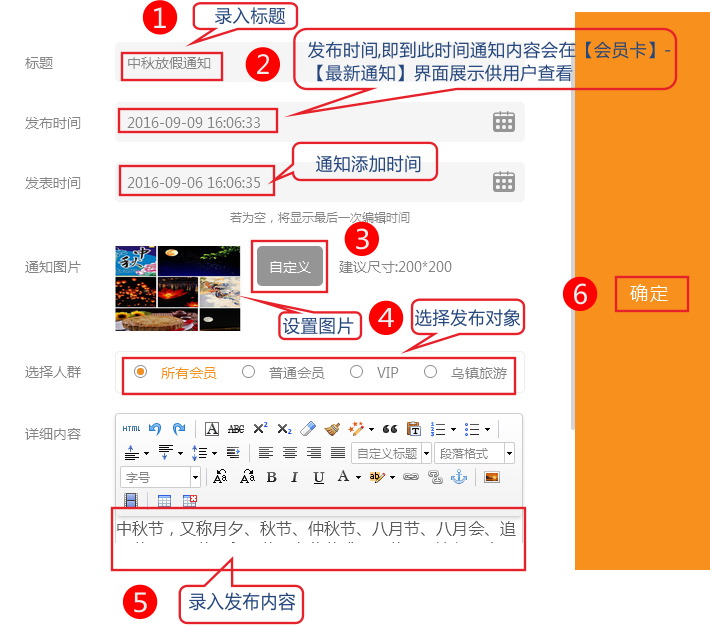Choose the VIP audience radio button
The width and height of the screenshot is (710, 625).
357,372
